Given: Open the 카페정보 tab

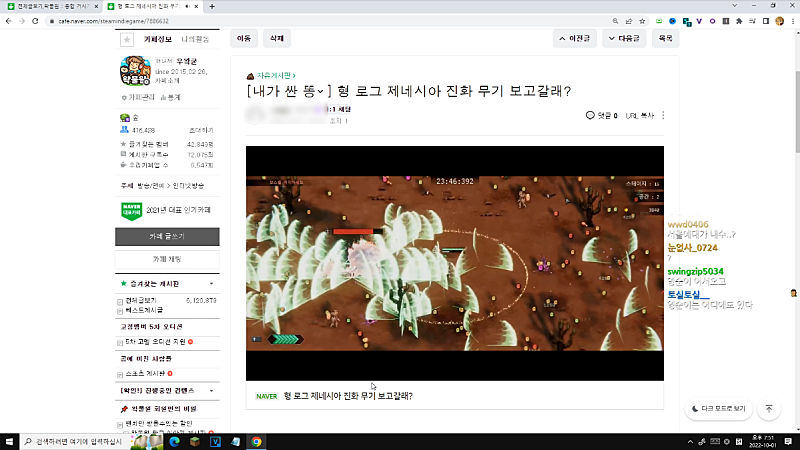Looking at the screenshot, I should pos(157,39).
